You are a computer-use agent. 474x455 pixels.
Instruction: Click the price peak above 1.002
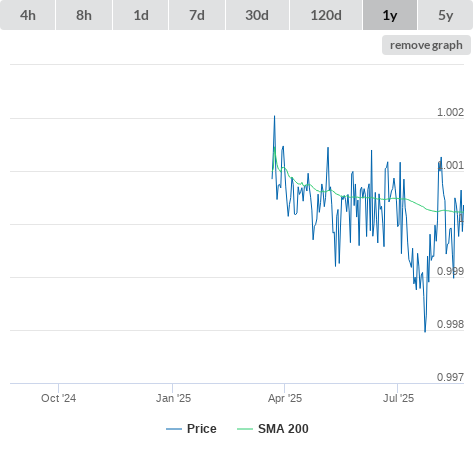(274, 116)
